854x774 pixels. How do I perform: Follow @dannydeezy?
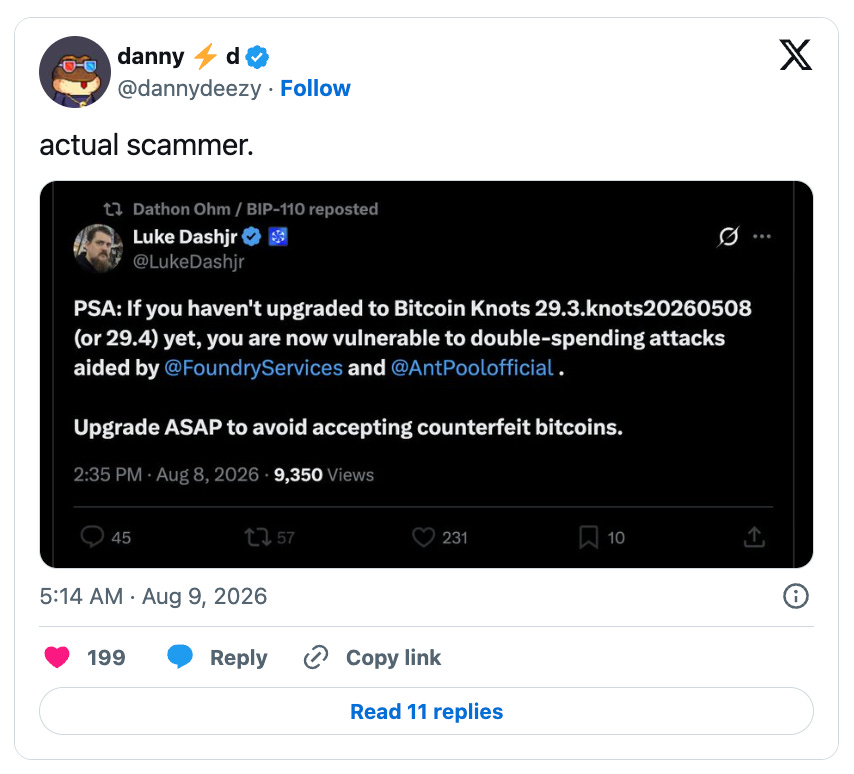[315, 88]
